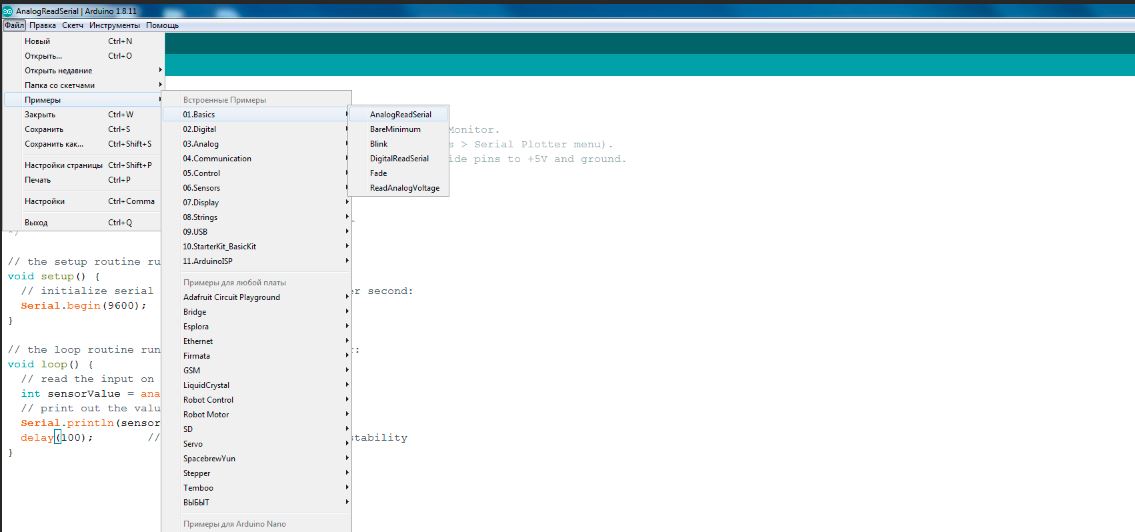Choose Открыть... from the file menu
Viewport: 1135px width, 532px height.
[x=83, y=56]
